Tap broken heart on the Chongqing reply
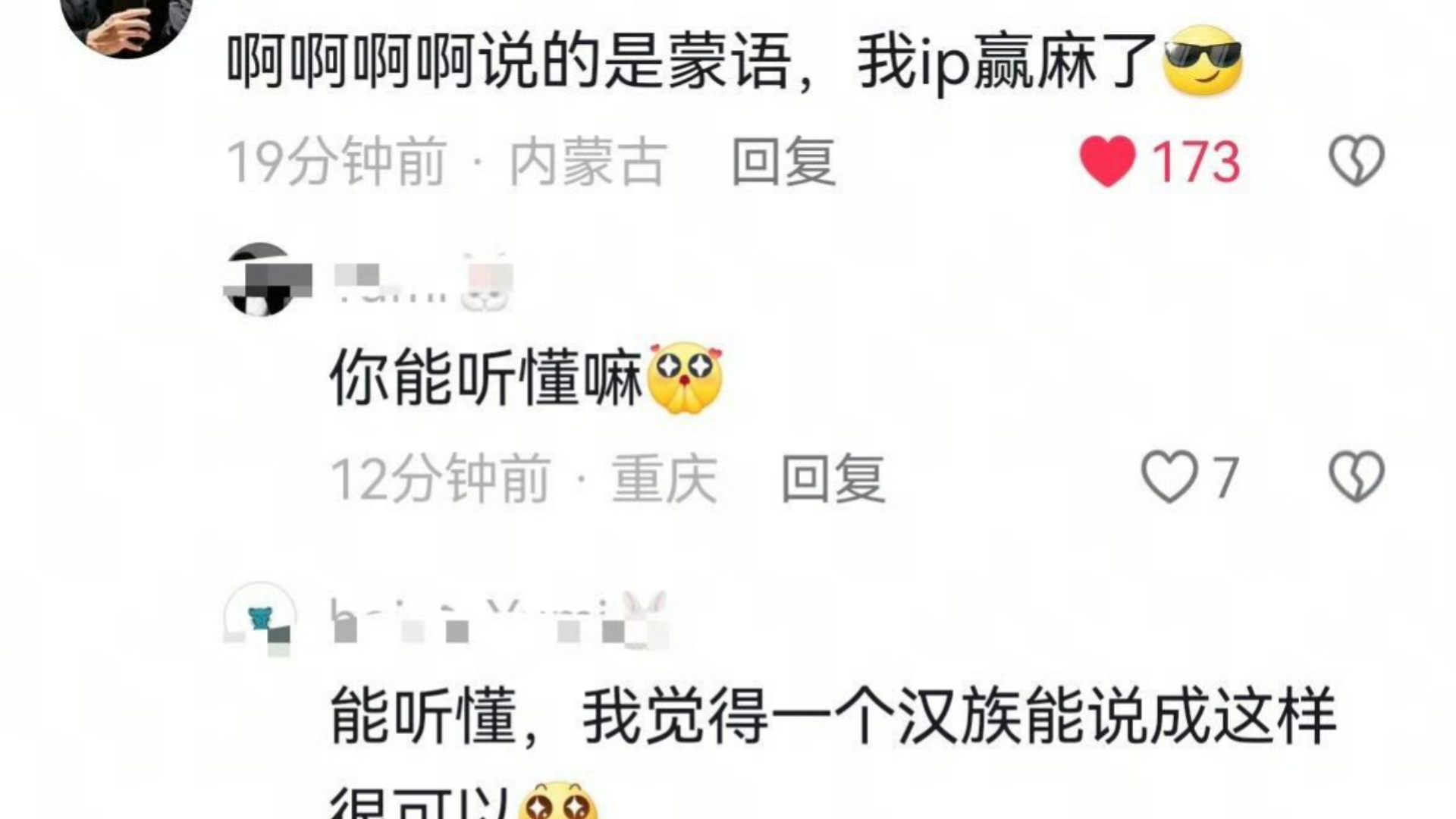The image size is (1456, 819). point(1357,477)
